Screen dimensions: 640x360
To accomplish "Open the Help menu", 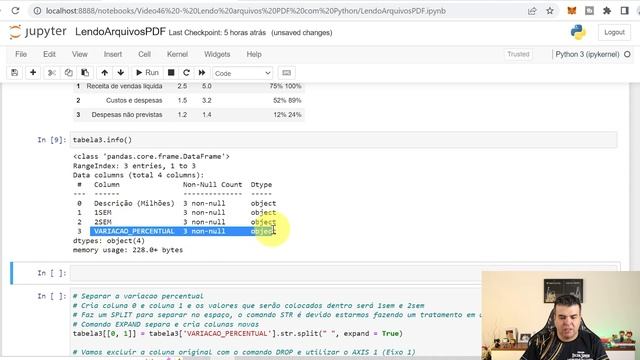I will pos(253,54).
